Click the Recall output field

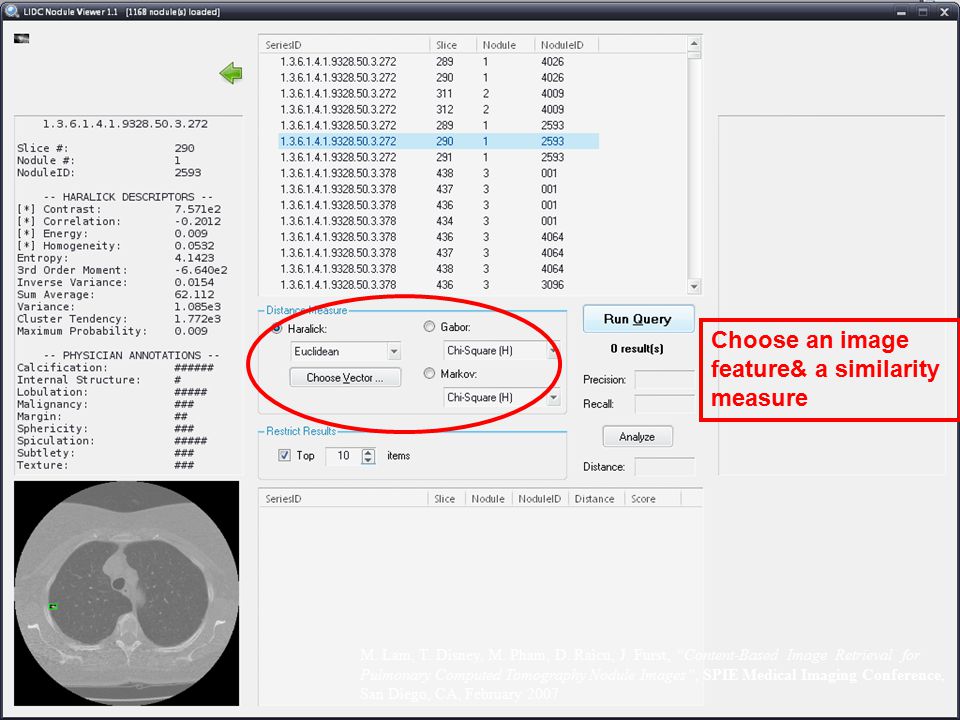pos(664,404)
